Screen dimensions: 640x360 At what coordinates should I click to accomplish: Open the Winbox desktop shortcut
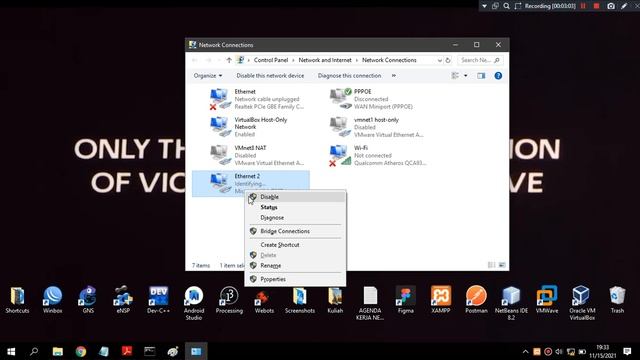tap(53, 300)
